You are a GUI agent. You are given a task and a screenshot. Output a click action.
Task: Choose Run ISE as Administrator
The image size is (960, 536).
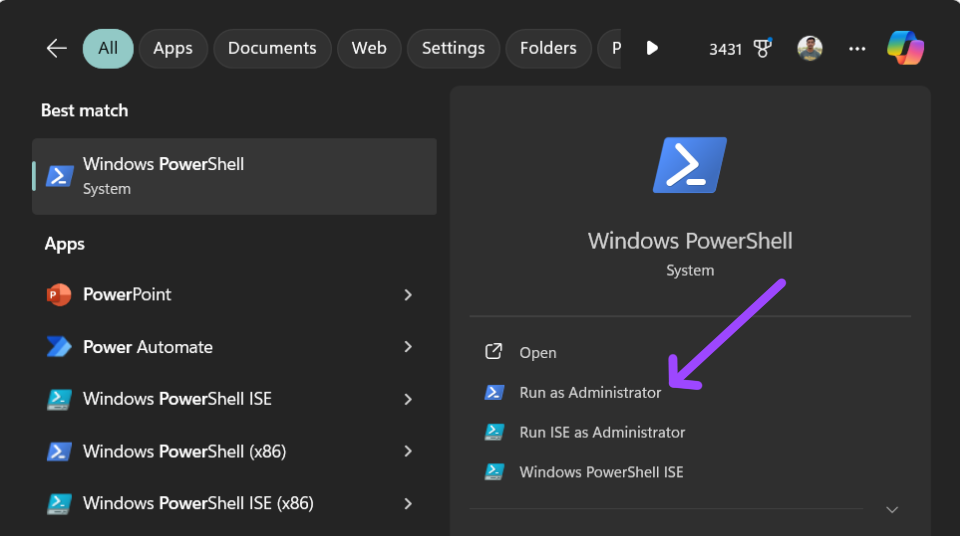[602, 432]
